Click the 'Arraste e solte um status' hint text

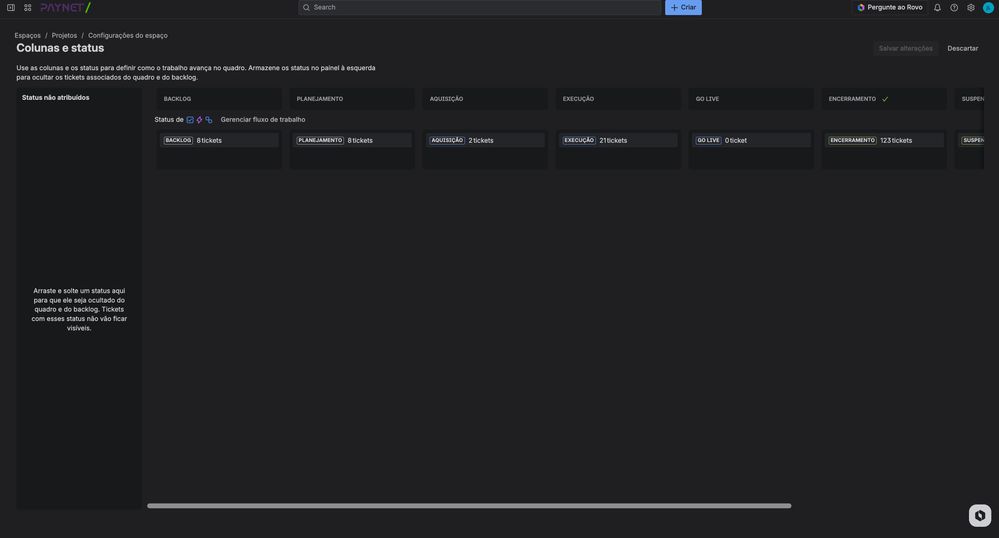(79, 309)
